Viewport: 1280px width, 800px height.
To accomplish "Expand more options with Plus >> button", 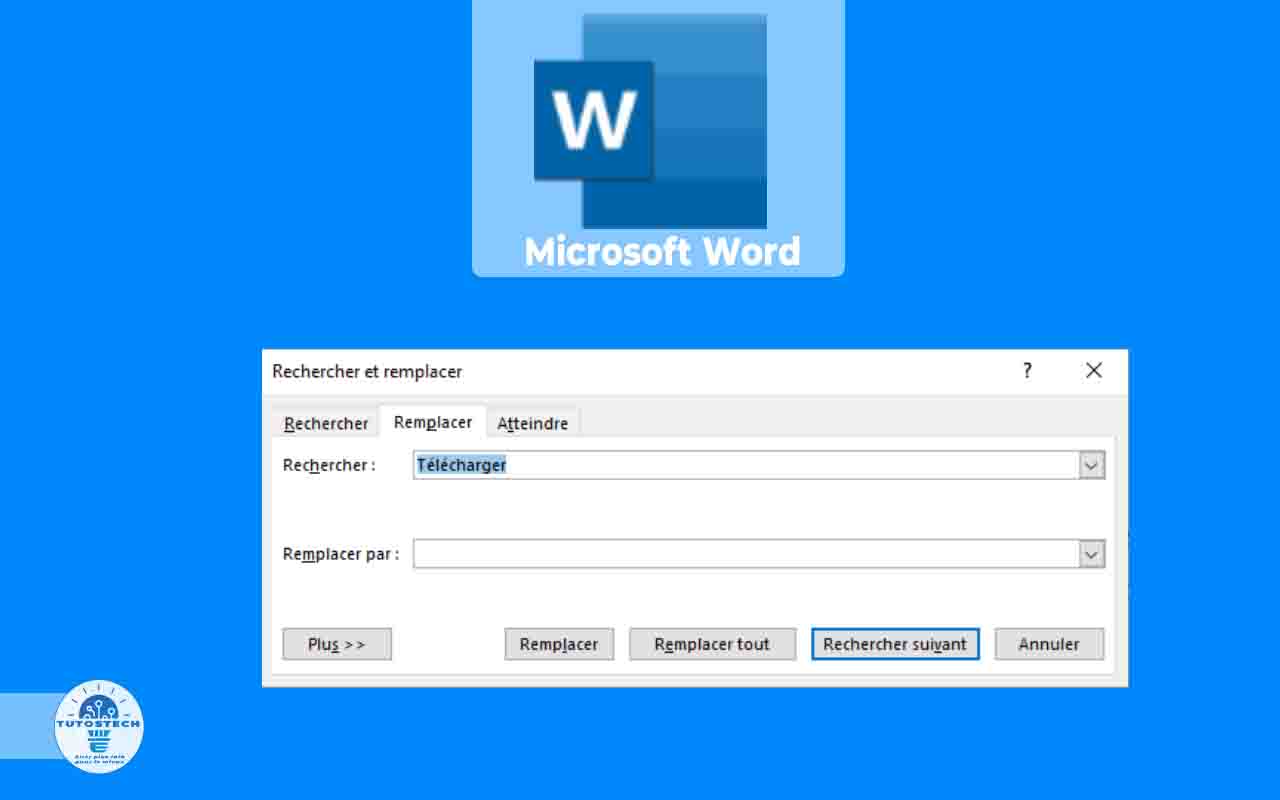I will coord(337,644).
